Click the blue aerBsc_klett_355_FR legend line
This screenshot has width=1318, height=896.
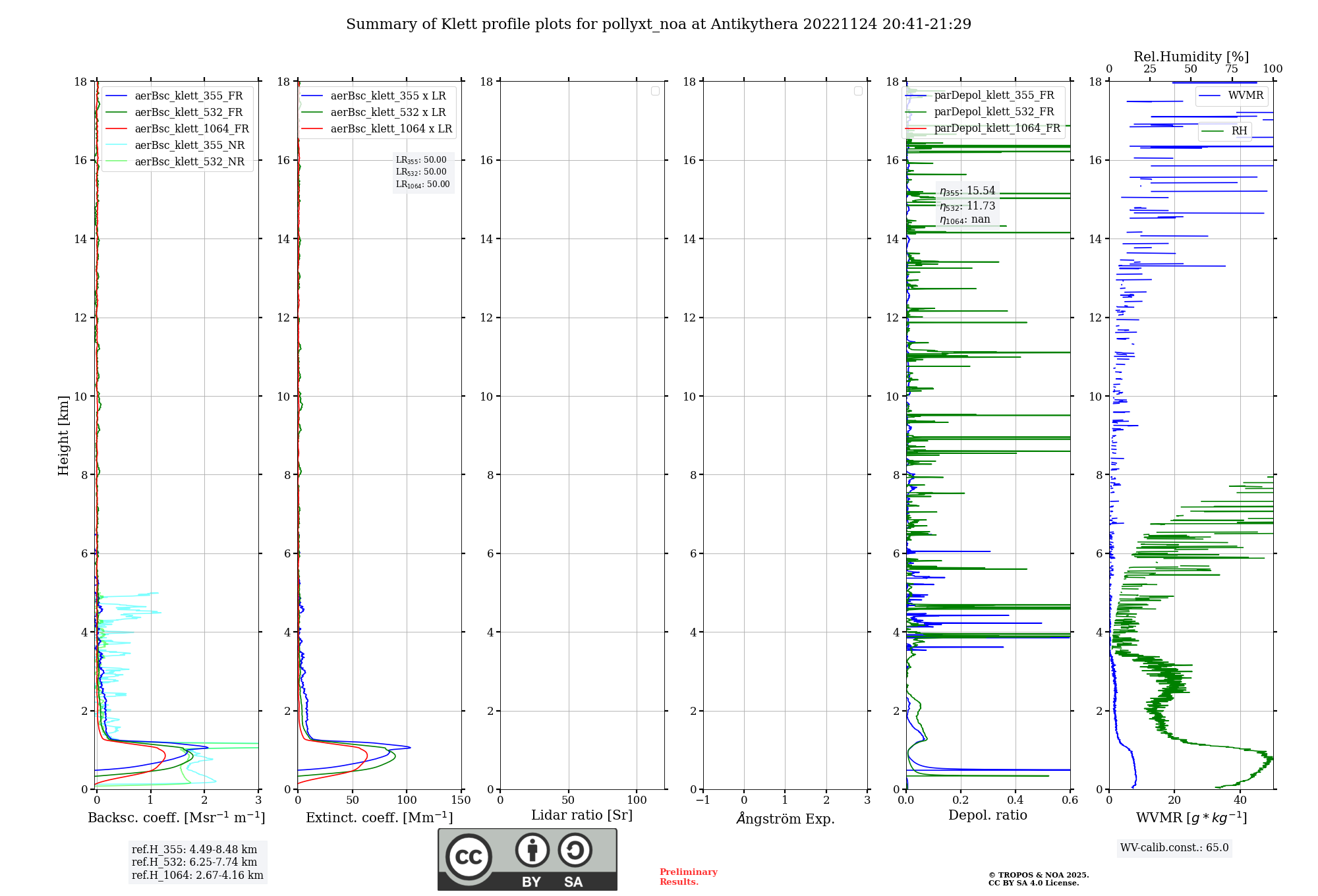[x=116, y=96]
